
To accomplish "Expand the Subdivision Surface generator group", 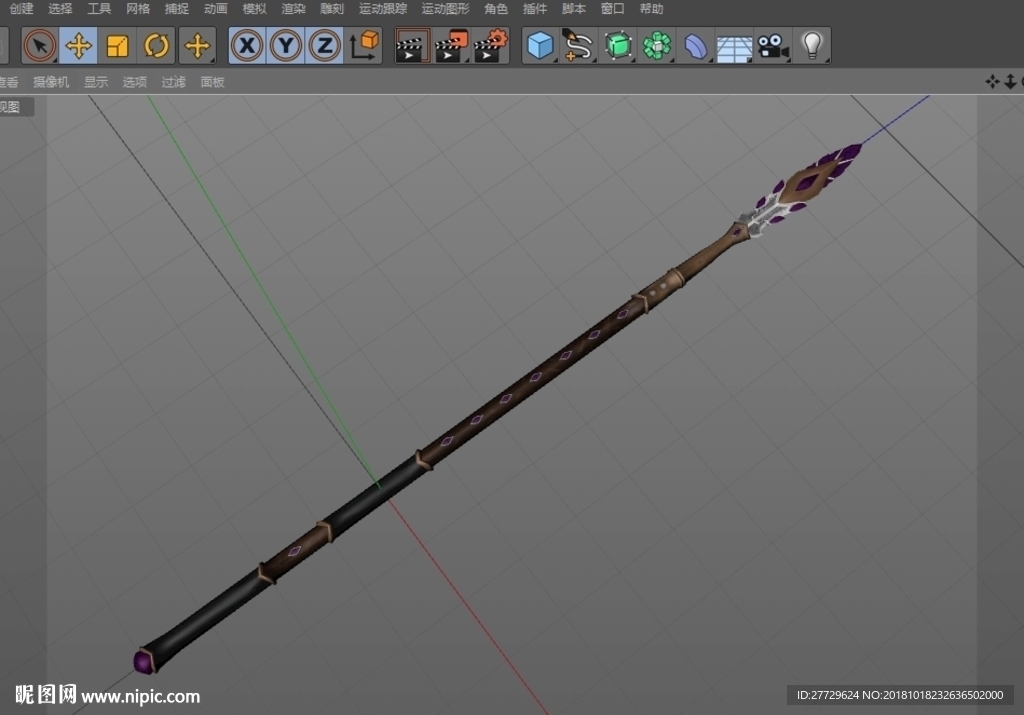I will coord(618,46).
